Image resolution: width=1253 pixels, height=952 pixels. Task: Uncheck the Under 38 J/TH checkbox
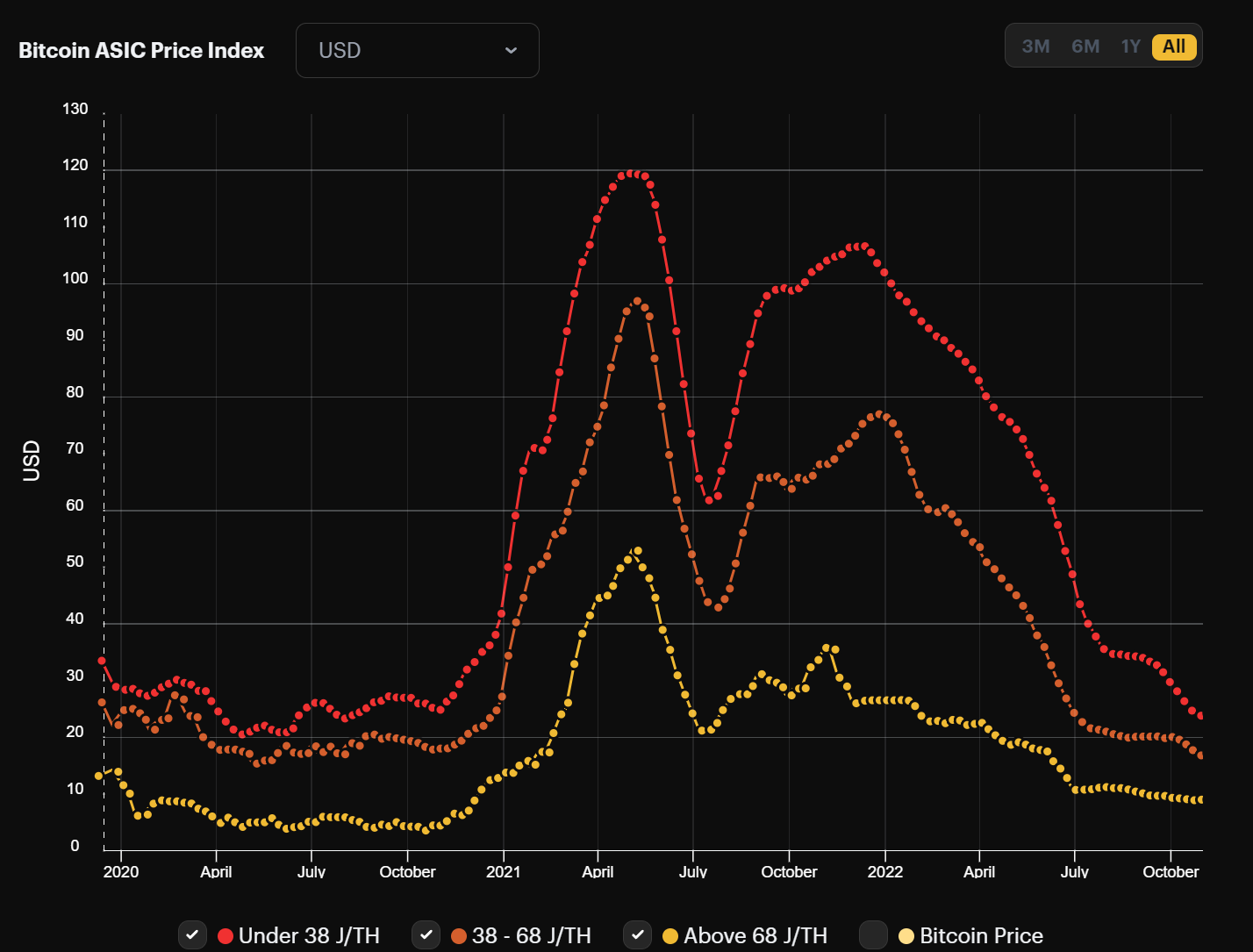192,935
